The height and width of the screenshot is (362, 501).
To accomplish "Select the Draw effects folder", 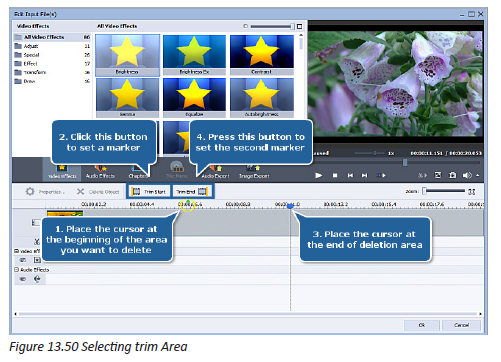I will pyautogui.click(x=52, y=81).
